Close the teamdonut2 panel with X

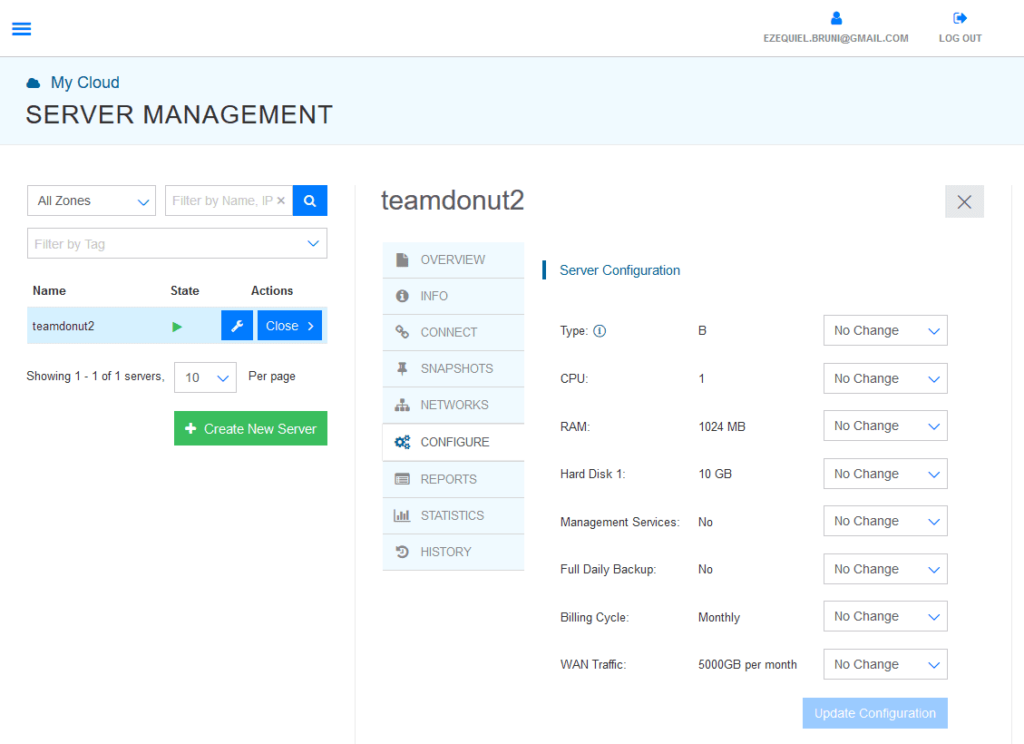(x=964, y=202)
